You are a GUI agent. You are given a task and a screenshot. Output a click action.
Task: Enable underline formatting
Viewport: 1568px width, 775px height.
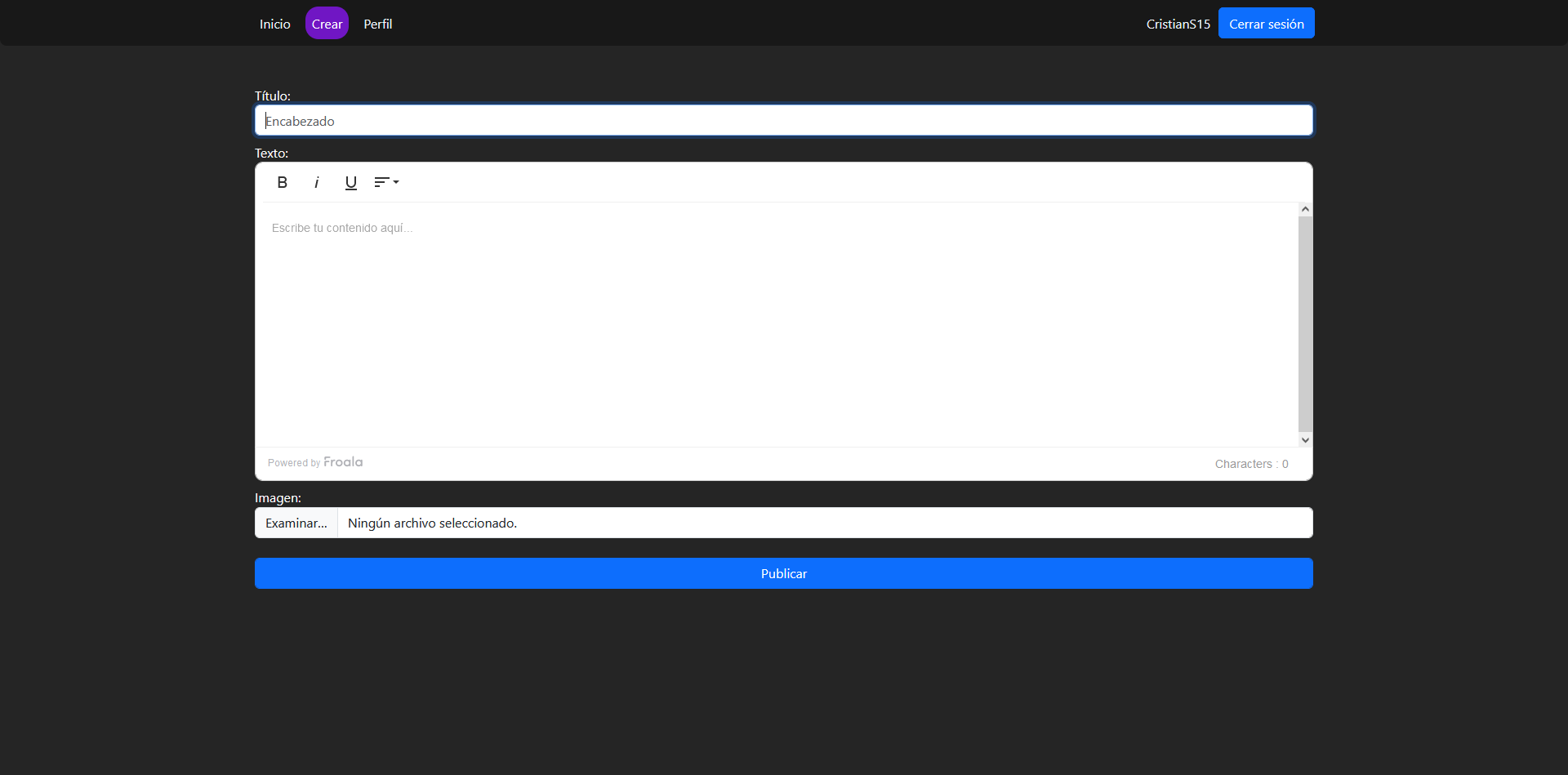click(x=350, y=182)
